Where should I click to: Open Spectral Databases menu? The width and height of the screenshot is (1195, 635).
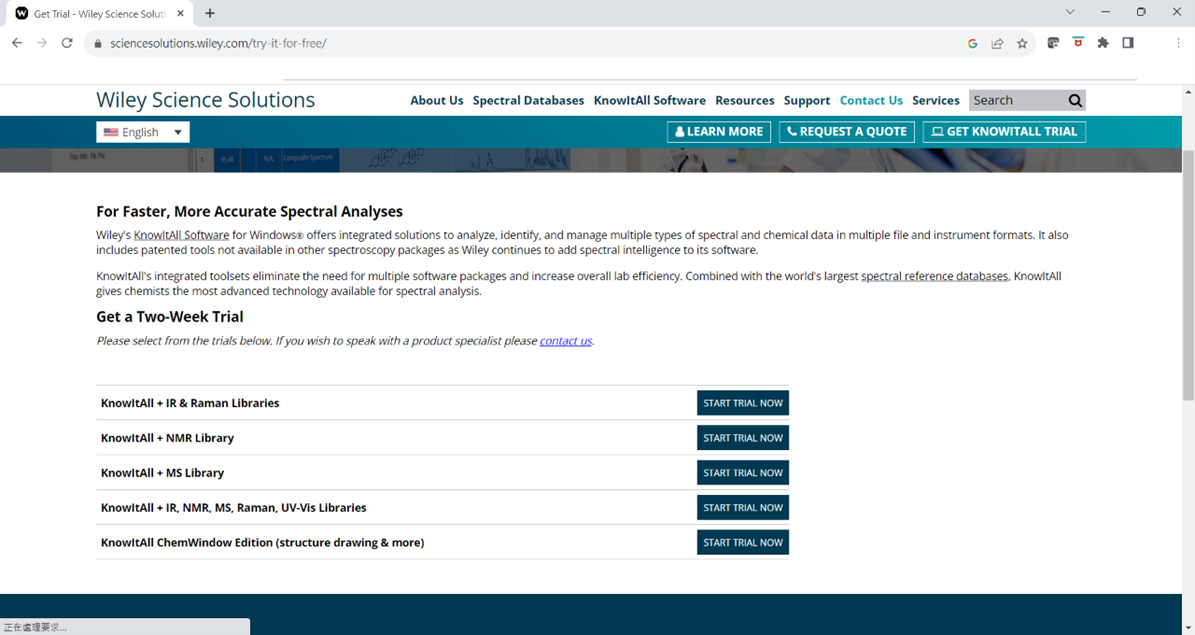pyautogui.click(x=528, y=101)
